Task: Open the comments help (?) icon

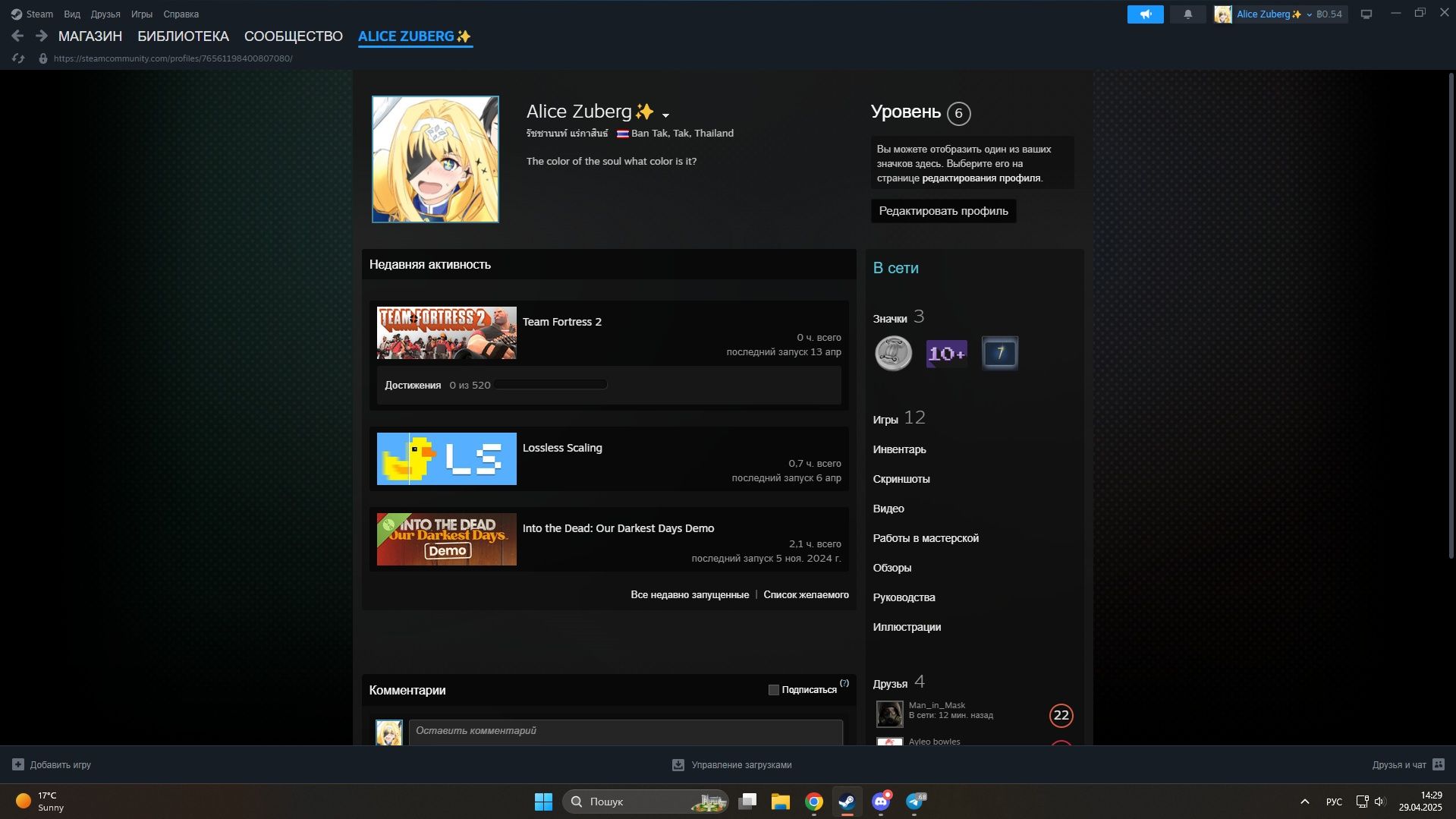Action: pyautogui.click(x=844, y=683)
